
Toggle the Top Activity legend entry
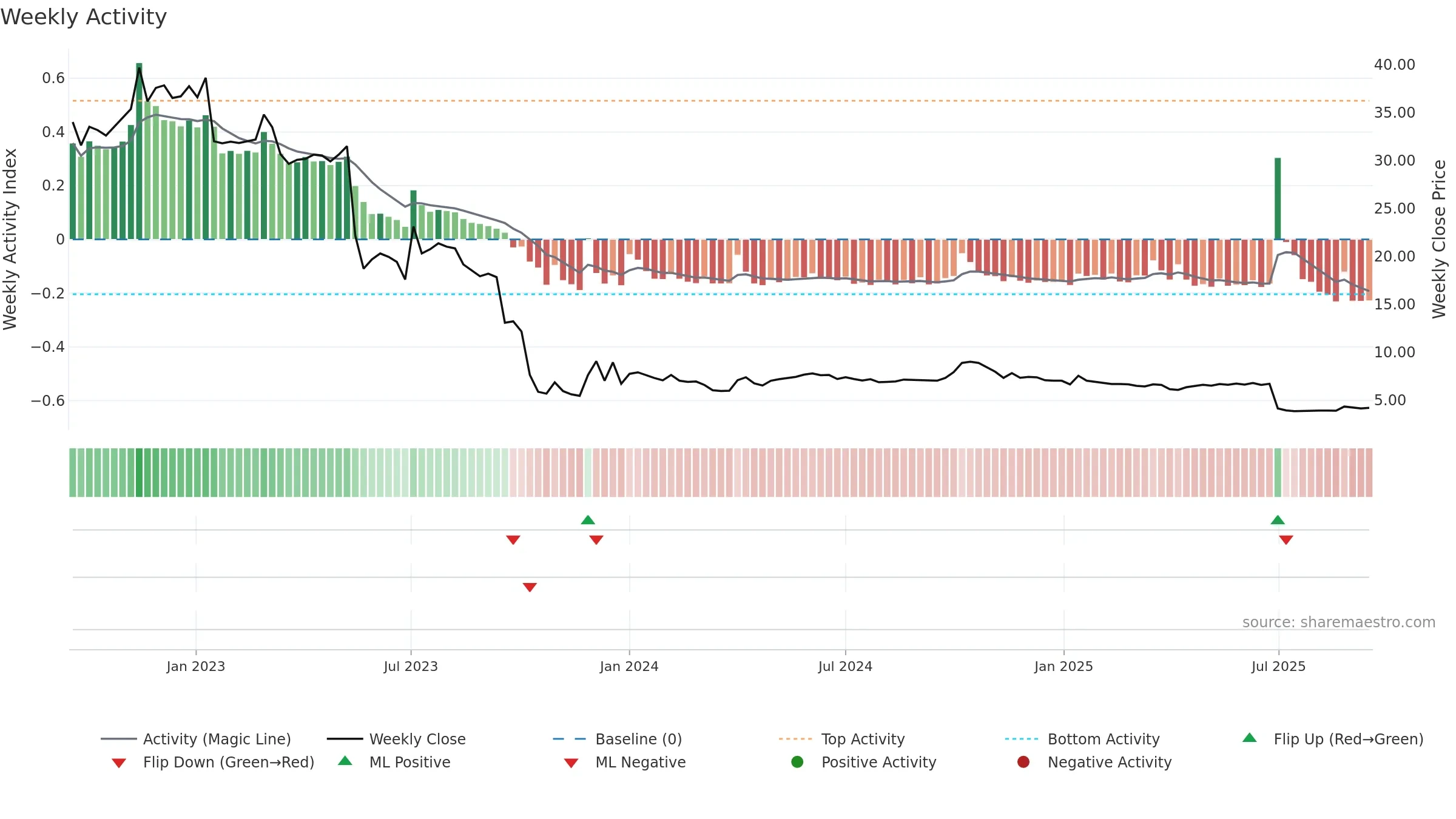[842, 739]
